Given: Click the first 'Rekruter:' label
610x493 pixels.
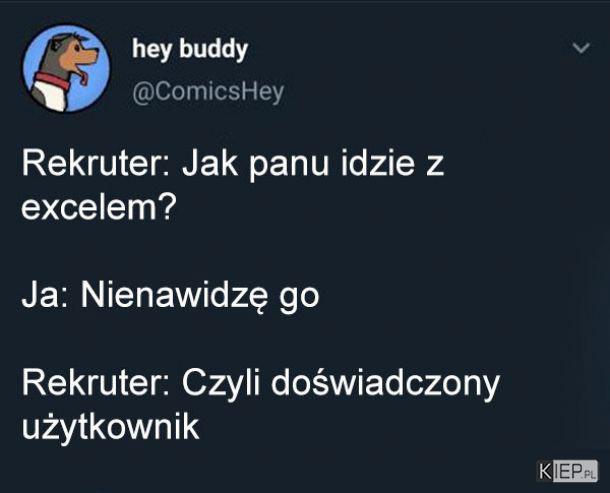Looking at the screenshot, I should pyautogui.click(x=96, y=164).
